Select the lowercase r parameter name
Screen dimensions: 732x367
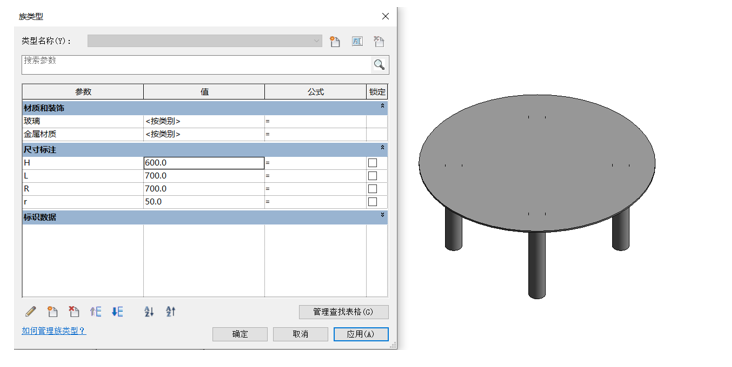tap(83, 202)
